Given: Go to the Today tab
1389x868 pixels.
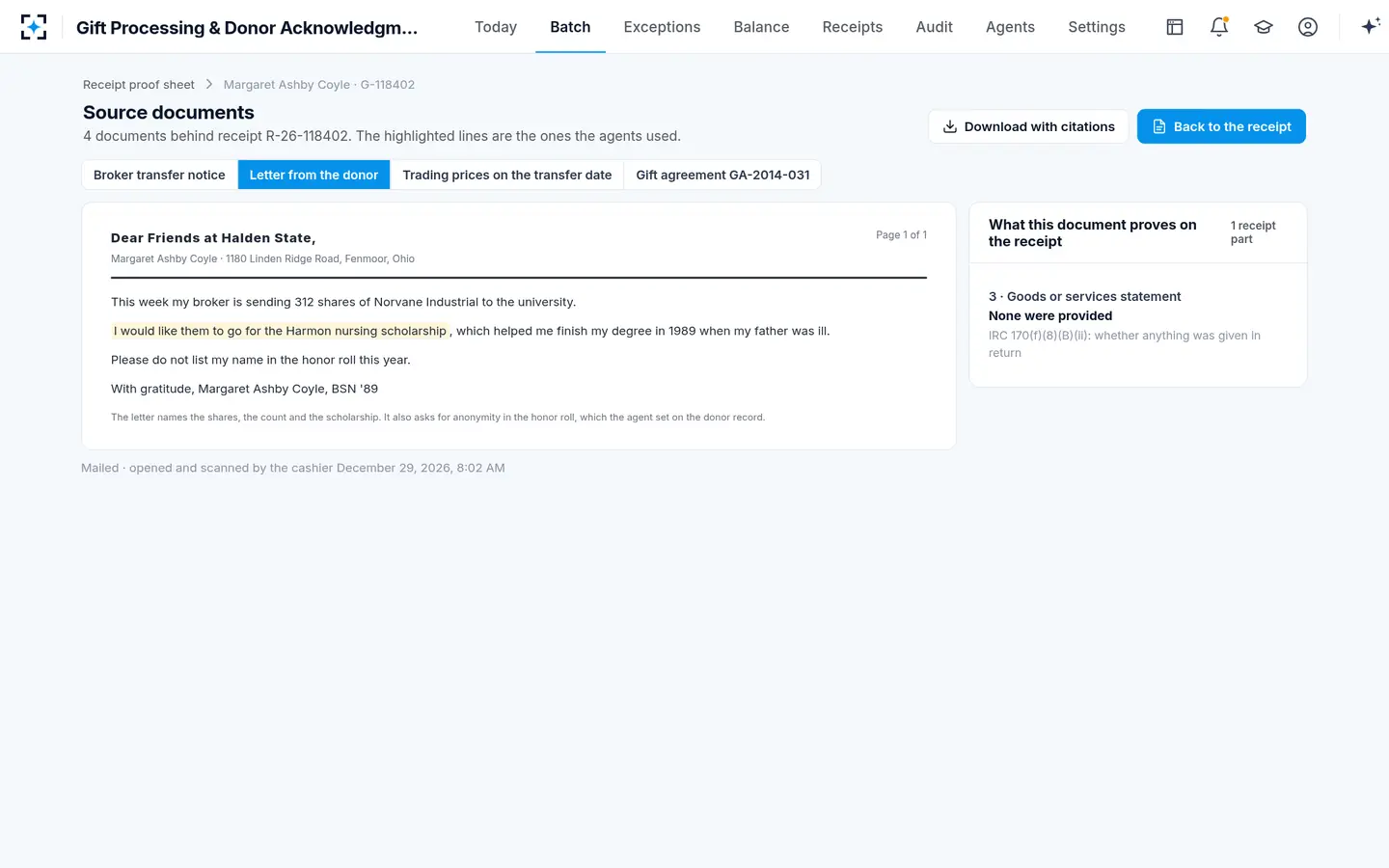Looking at the screenshot, I should tap(496, 27).
